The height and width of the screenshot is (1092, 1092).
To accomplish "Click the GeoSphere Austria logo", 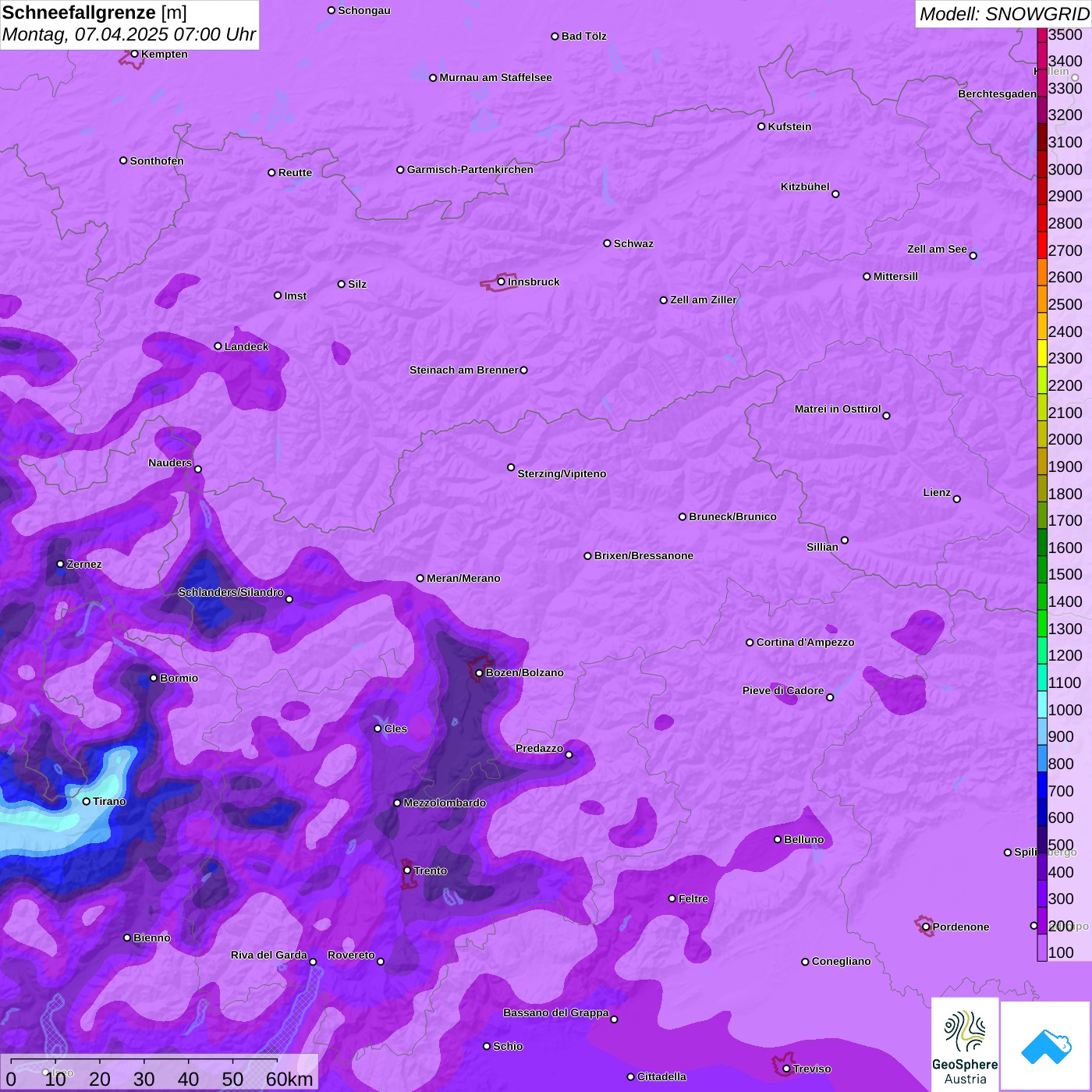I will [x=965, y=1044].
